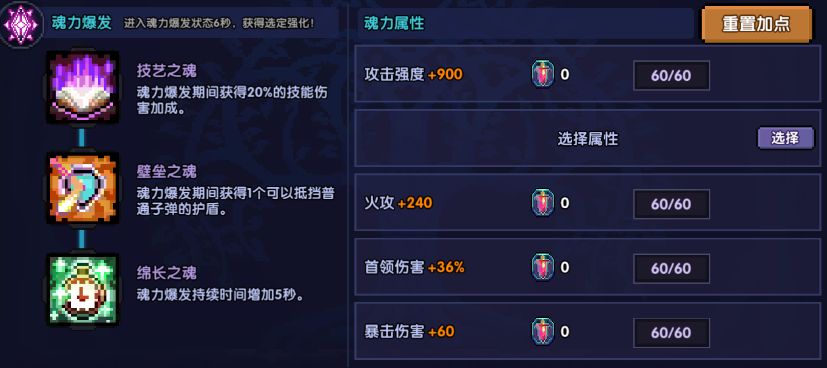
Task: Click the soul gem icon beside 暴击伤害
Action: tap(542, 332)
